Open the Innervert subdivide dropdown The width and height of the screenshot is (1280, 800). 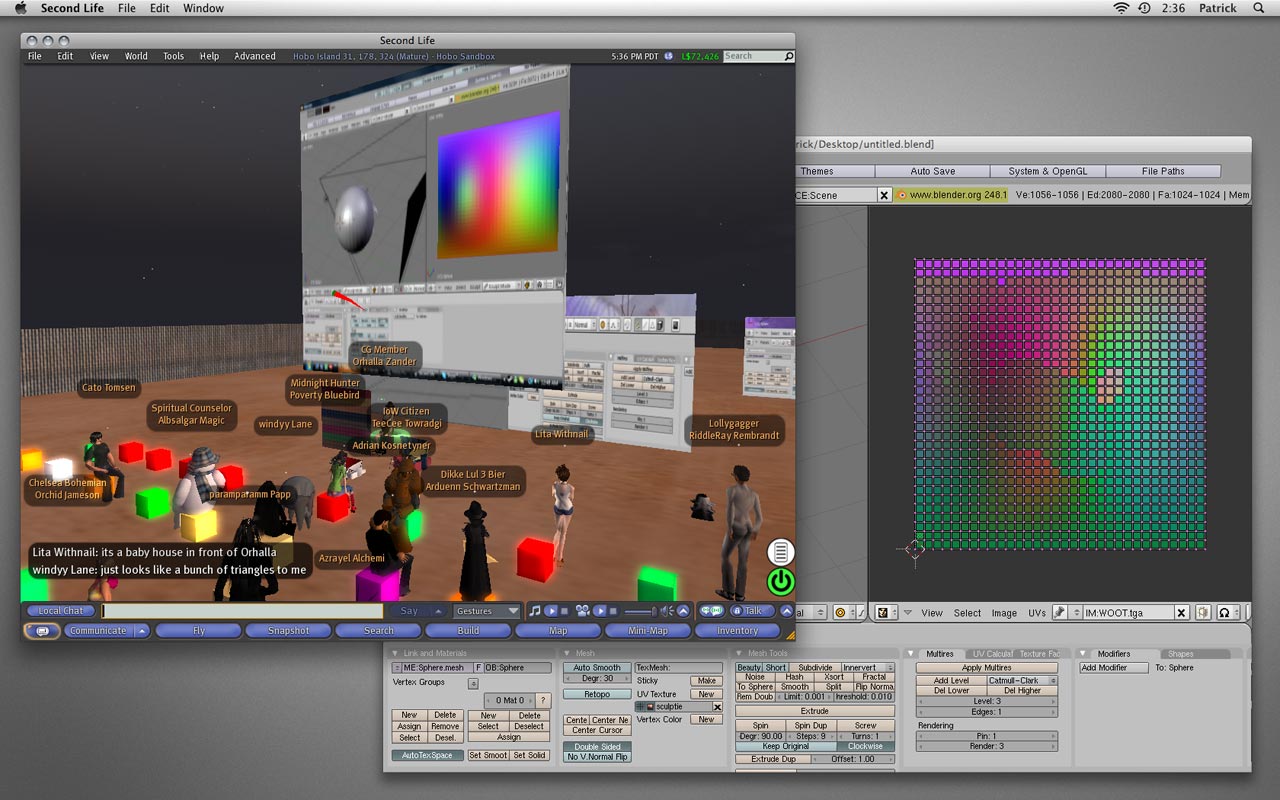[867, 668]
